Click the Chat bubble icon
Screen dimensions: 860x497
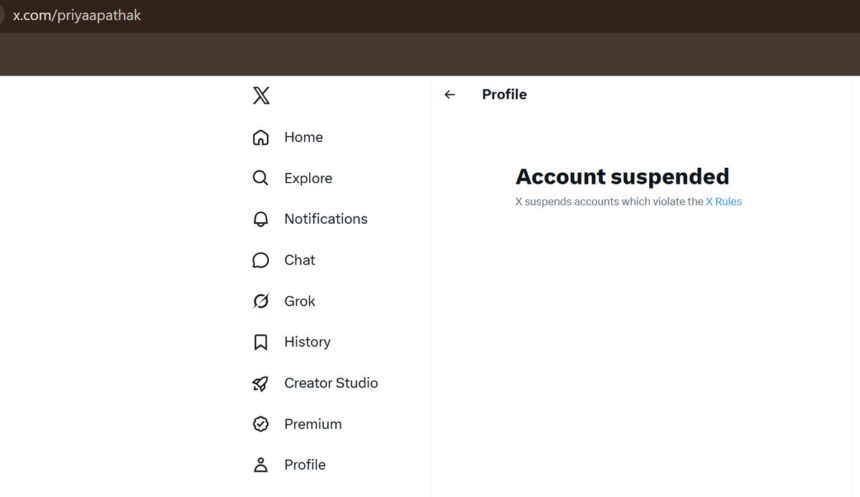point(261,260)
